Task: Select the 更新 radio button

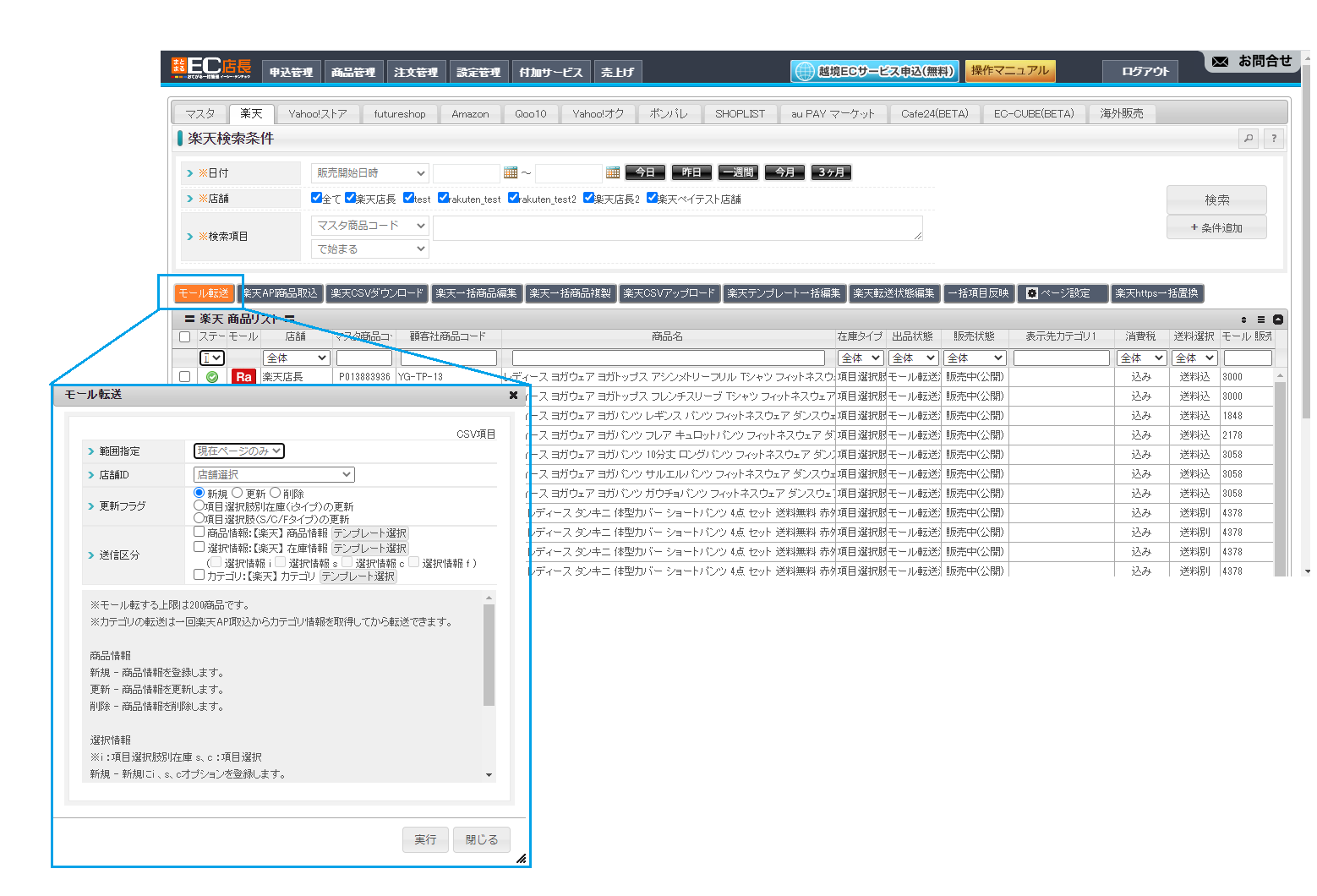Action: 238,493
